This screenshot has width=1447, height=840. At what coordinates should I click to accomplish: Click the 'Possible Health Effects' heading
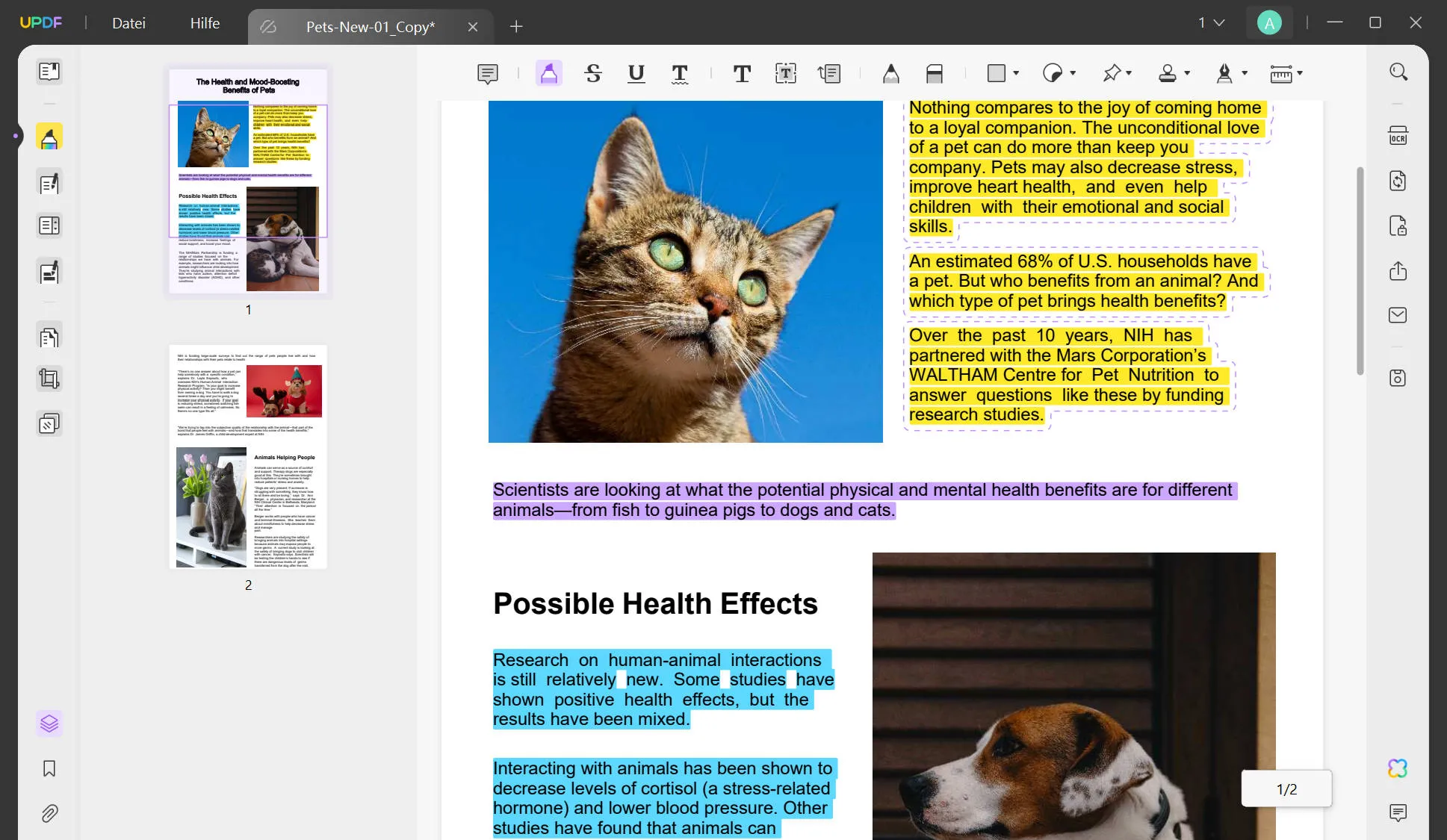point(655,603)
